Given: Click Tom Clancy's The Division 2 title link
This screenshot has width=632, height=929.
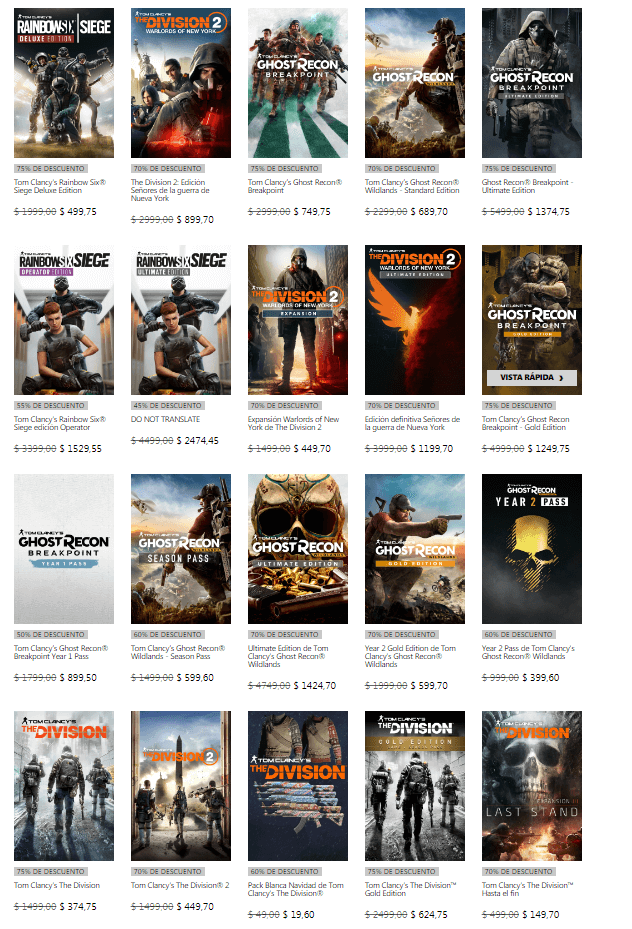Looking at the screenshot, I should [180, 885].
